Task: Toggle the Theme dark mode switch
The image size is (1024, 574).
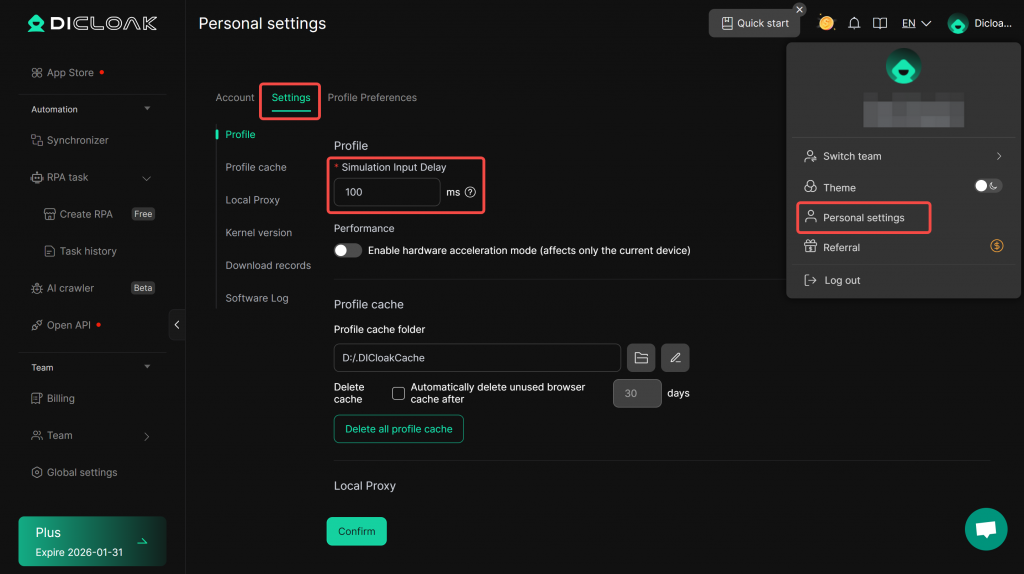Action: pyautogui.click(x=987, y=186)
